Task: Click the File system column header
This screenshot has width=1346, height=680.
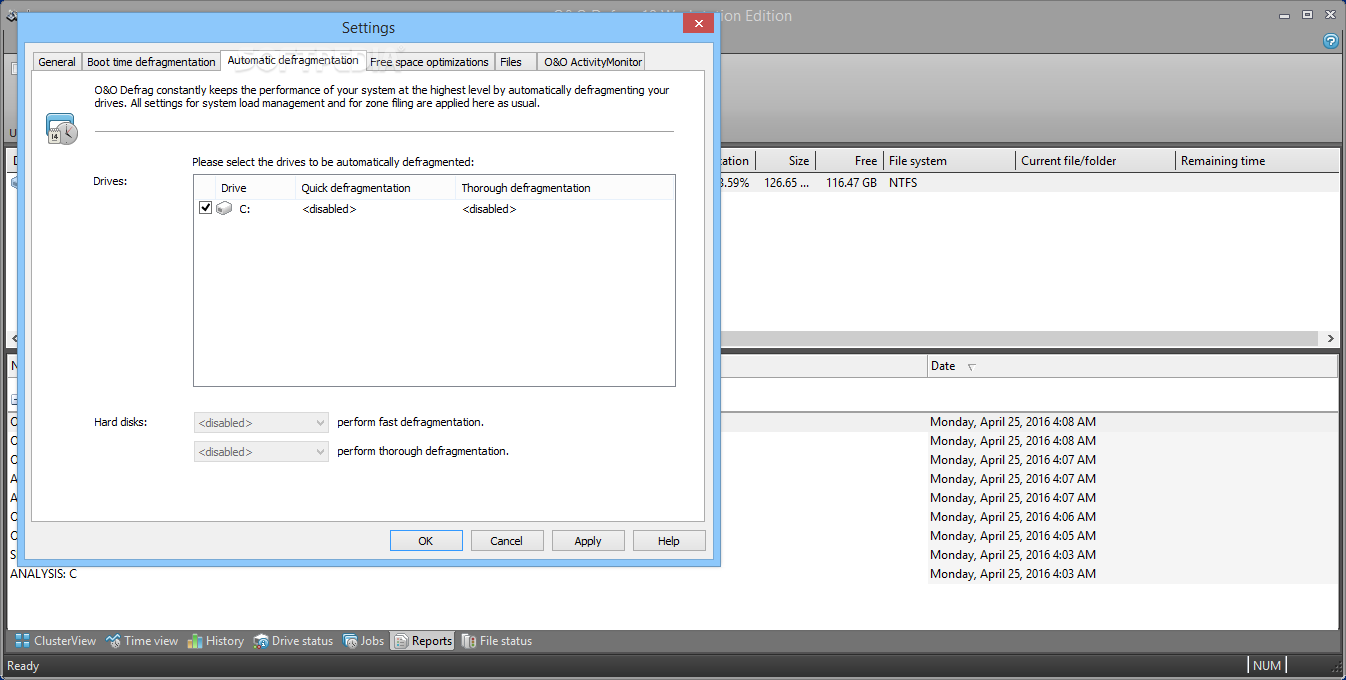Action: [x=950, y=161]
